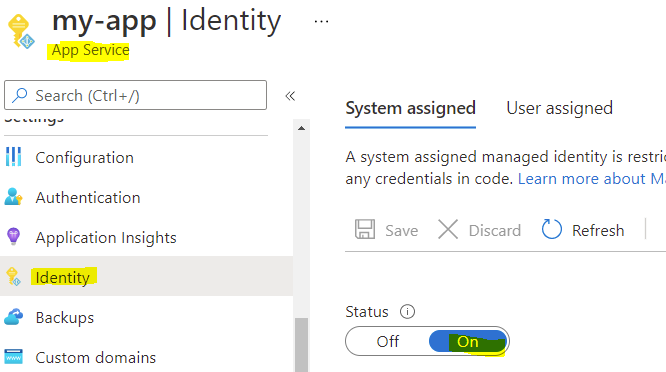Click the Authentication person icon
Viewport: 666px width, 372px height.
tap(13, 197)
